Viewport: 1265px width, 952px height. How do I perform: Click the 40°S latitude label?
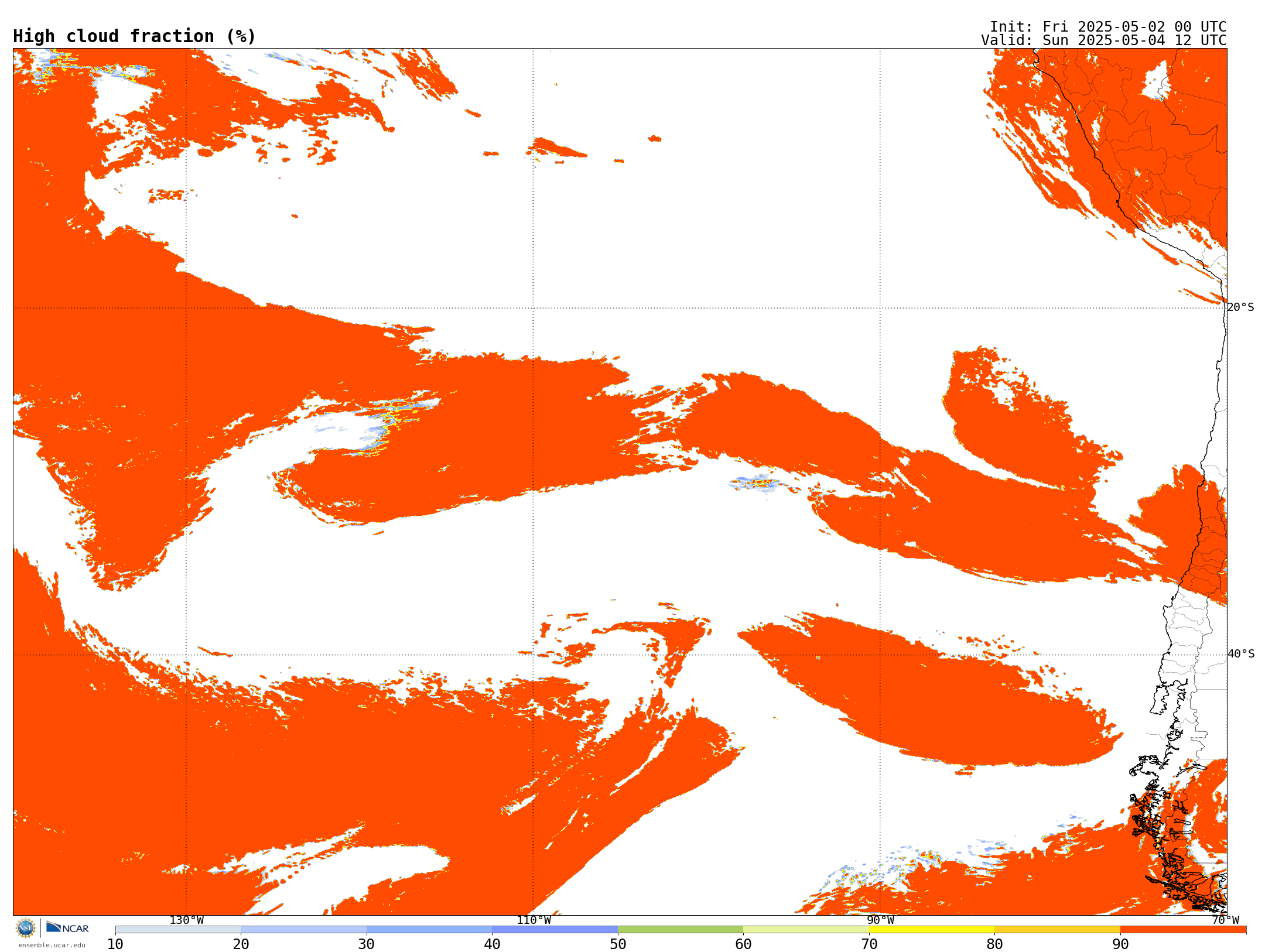(x=1241, y=654)
